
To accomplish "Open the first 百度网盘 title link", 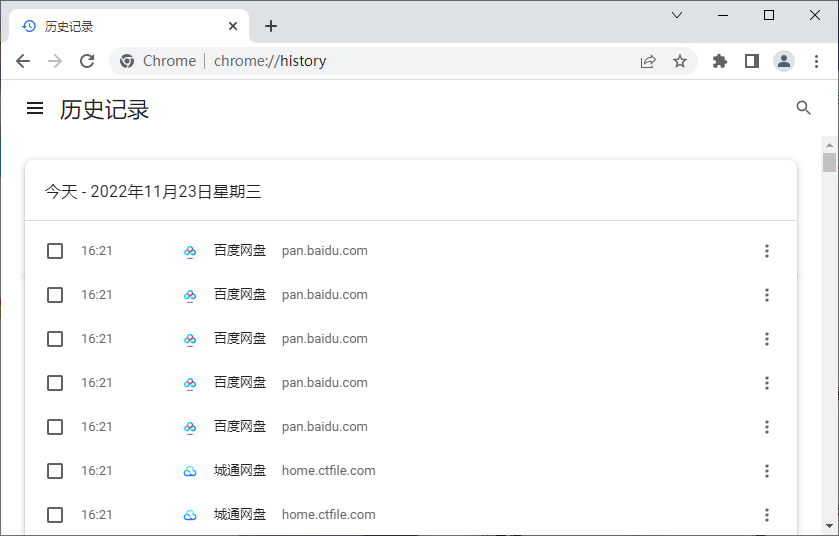I will point(240,250).
